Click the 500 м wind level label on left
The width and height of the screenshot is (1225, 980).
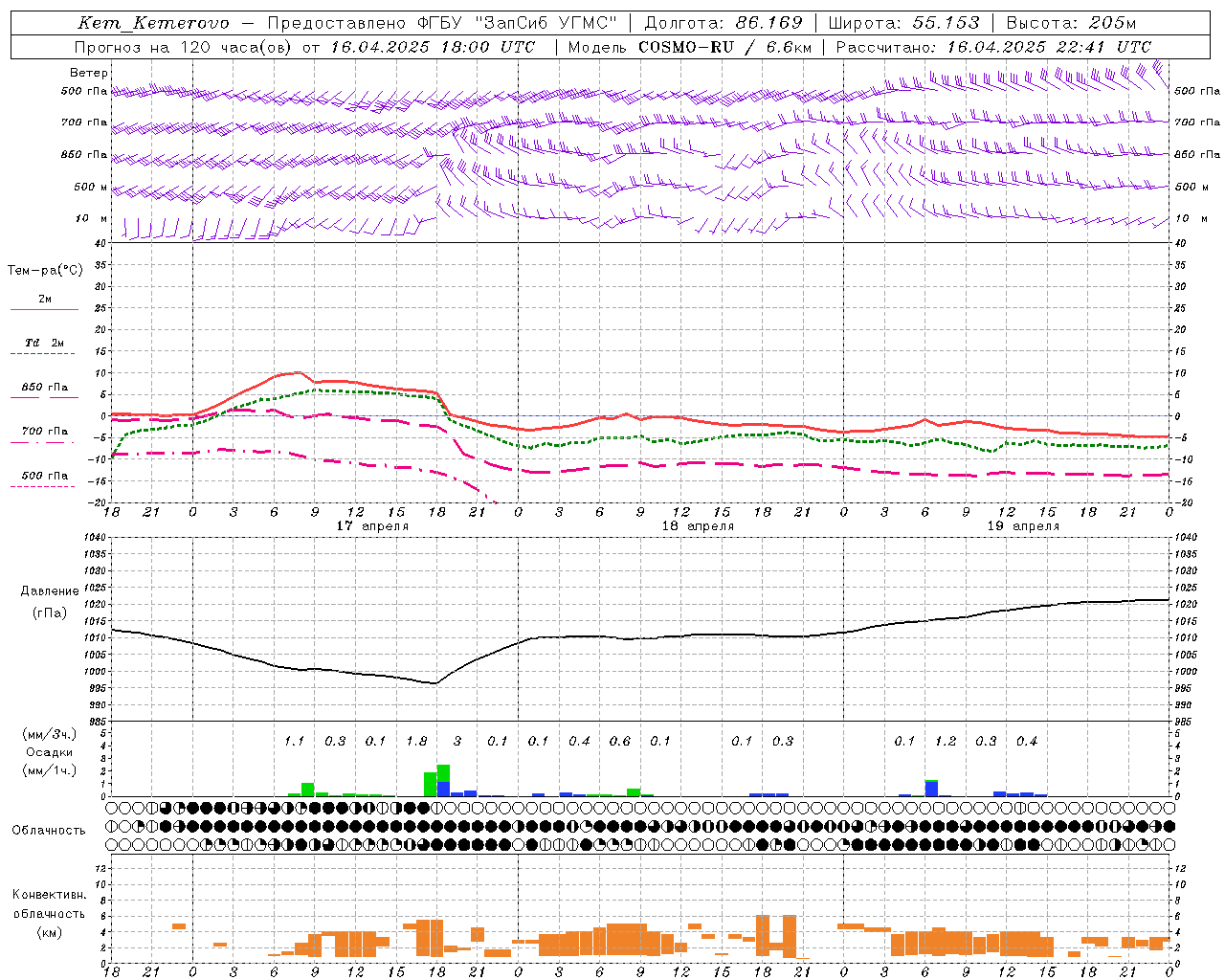pos(91,188)
